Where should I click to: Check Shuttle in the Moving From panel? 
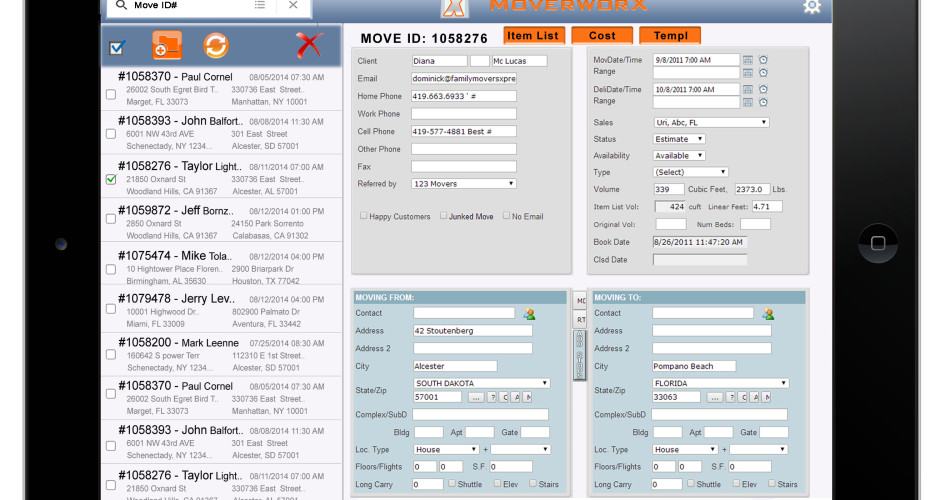click(452, 483)
